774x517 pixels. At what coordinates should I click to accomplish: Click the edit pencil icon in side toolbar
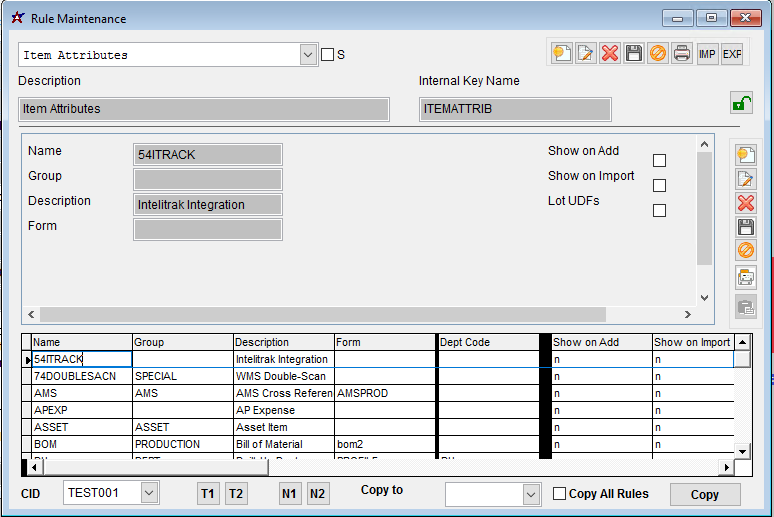(x=746, y=179)
